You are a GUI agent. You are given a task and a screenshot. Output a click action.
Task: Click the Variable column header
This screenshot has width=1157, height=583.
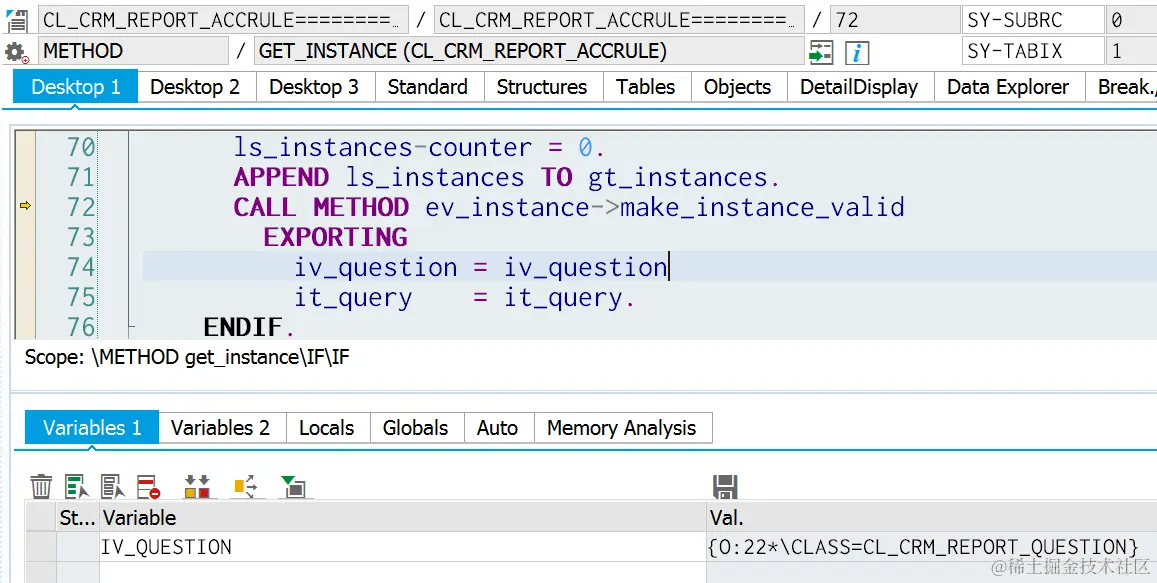point(403,517)
